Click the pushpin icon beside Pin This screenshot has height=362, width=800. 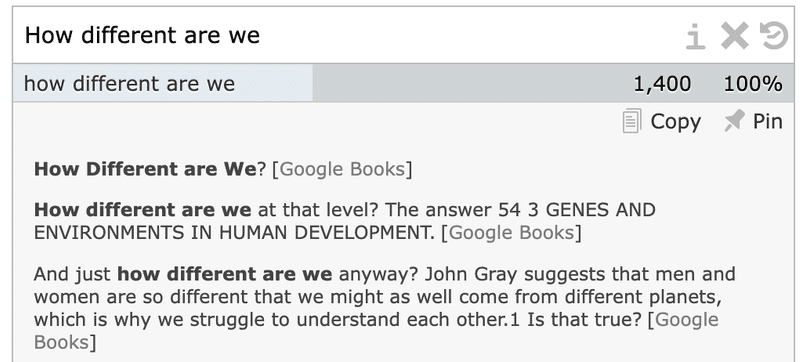(734, 121)
